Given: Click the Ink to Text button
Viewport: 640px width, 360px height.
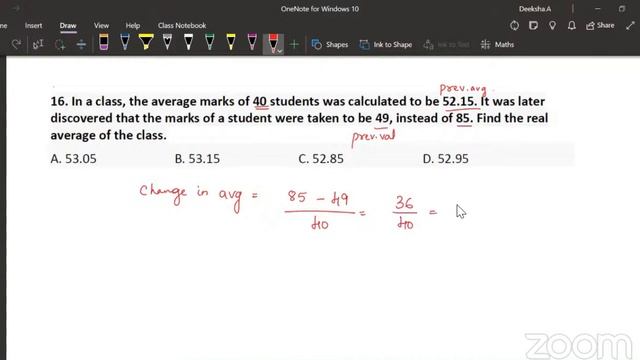Looking at the screenshot, I should (x=446, y=44).
